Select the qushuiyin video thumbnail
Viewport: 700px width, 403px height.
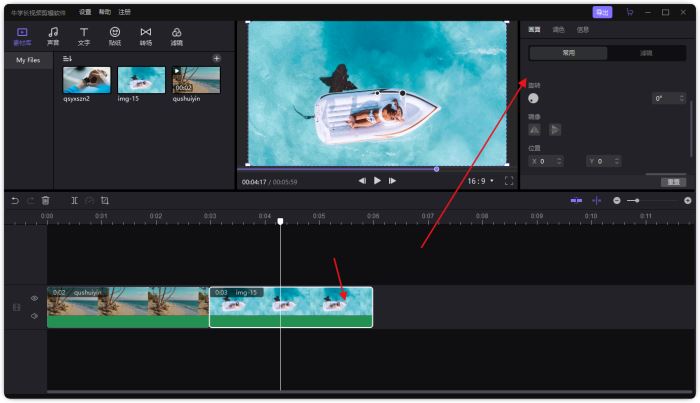click(196, 80)
